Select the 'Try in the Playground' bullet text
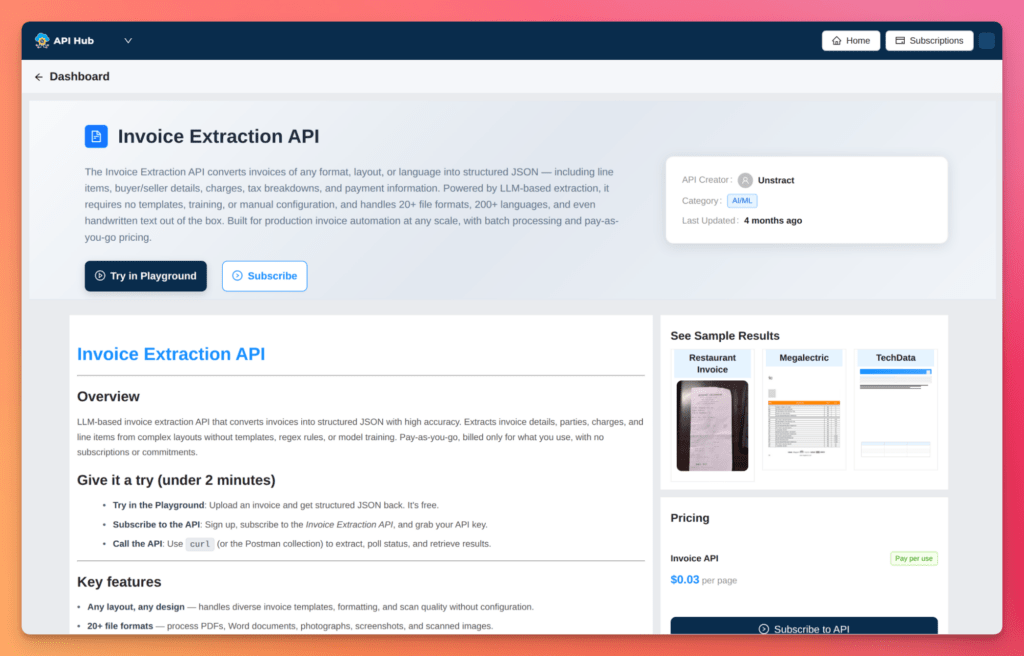1024x656 pixels. tap(158, 505)
